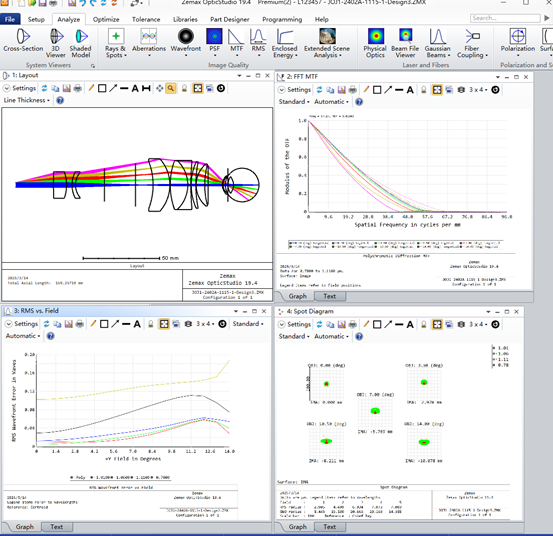The width and height of the screenshot is (553, 536).
Task: Toggle the lock on the Layout window
Action: click(x=184, y=88)
